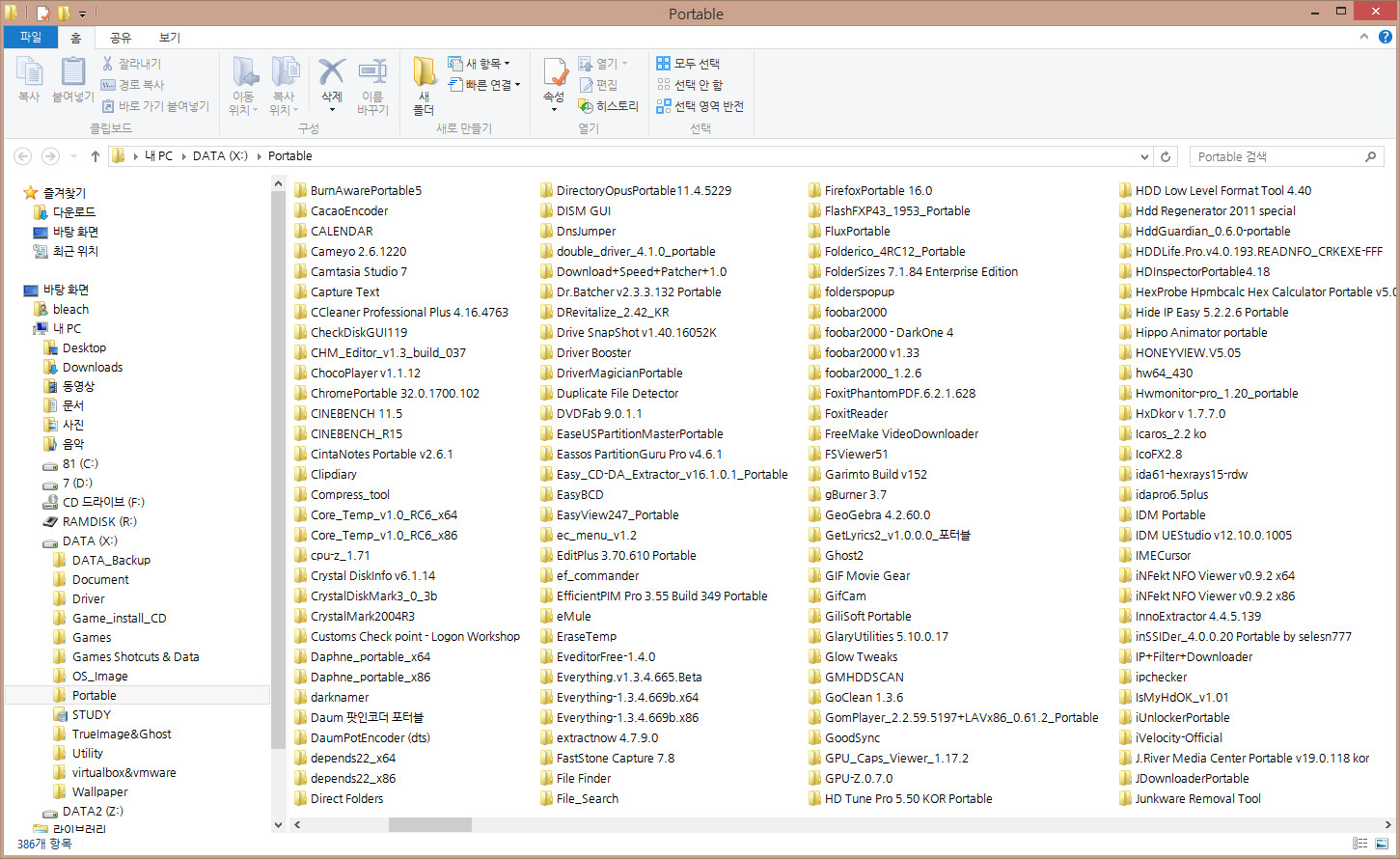Select the FastStone Capture 7.8 folder
1400x859 pixels.
pos(616,758)
